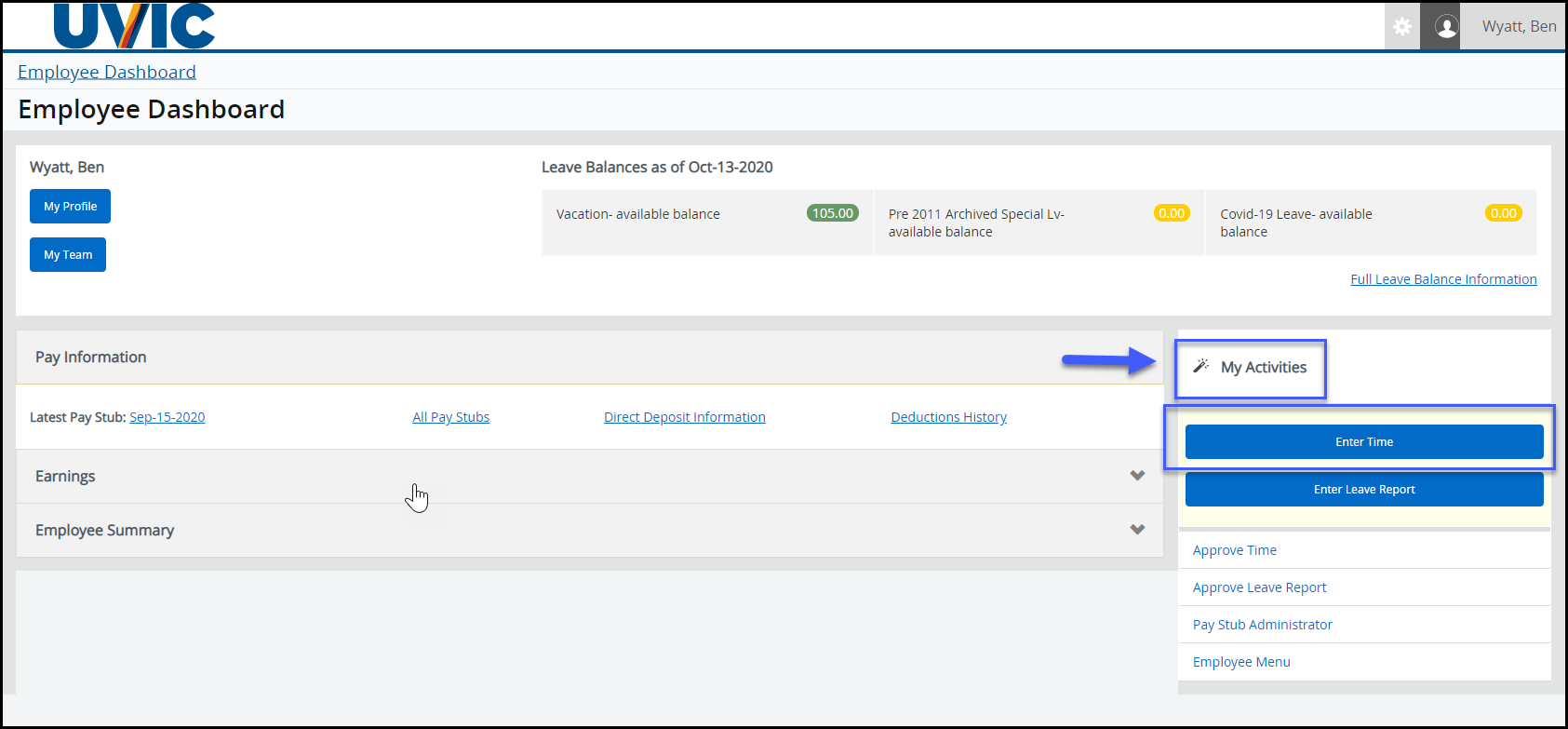Image resolution: width=1568 pixels, height=729 pixels.
Task: Click the My Profile button
Action: [x=70, y=207]
